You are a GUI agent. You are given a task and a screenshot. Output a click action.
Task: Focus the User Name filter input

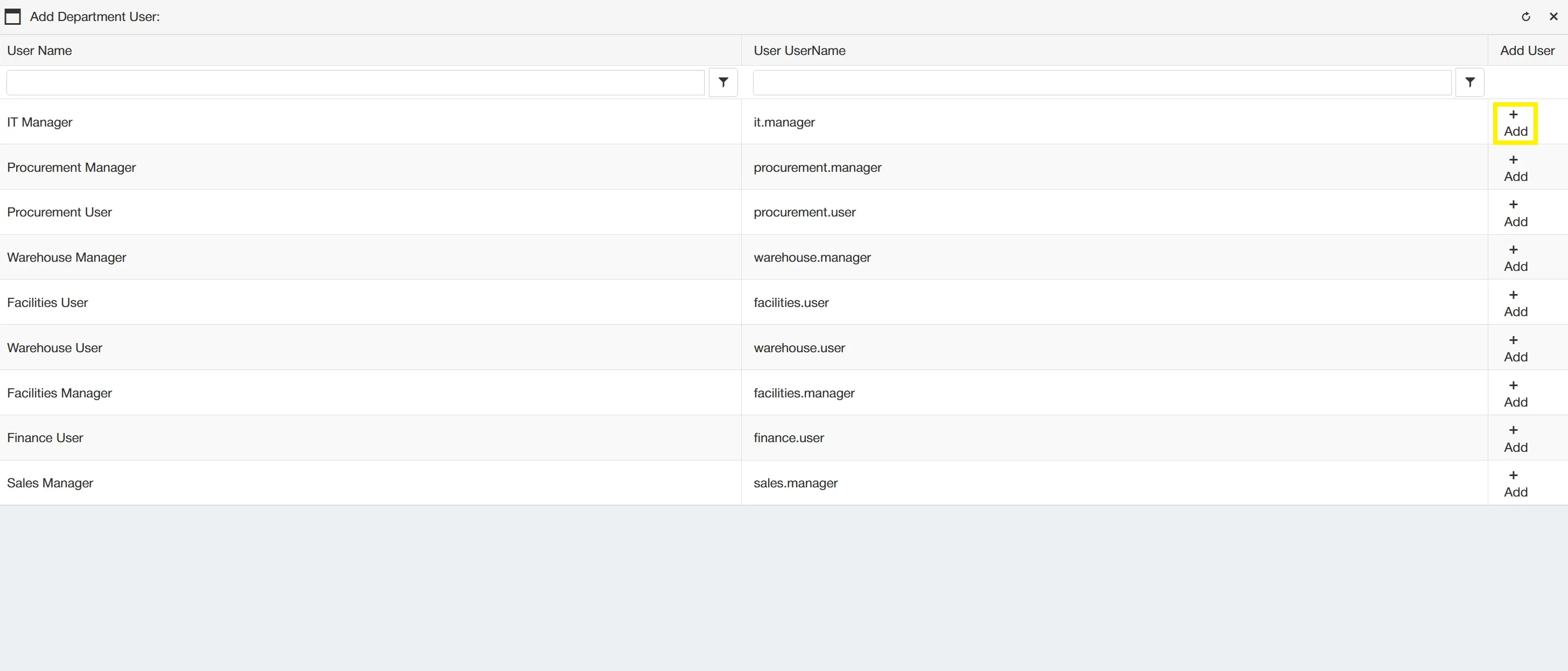tap(355, 82)
